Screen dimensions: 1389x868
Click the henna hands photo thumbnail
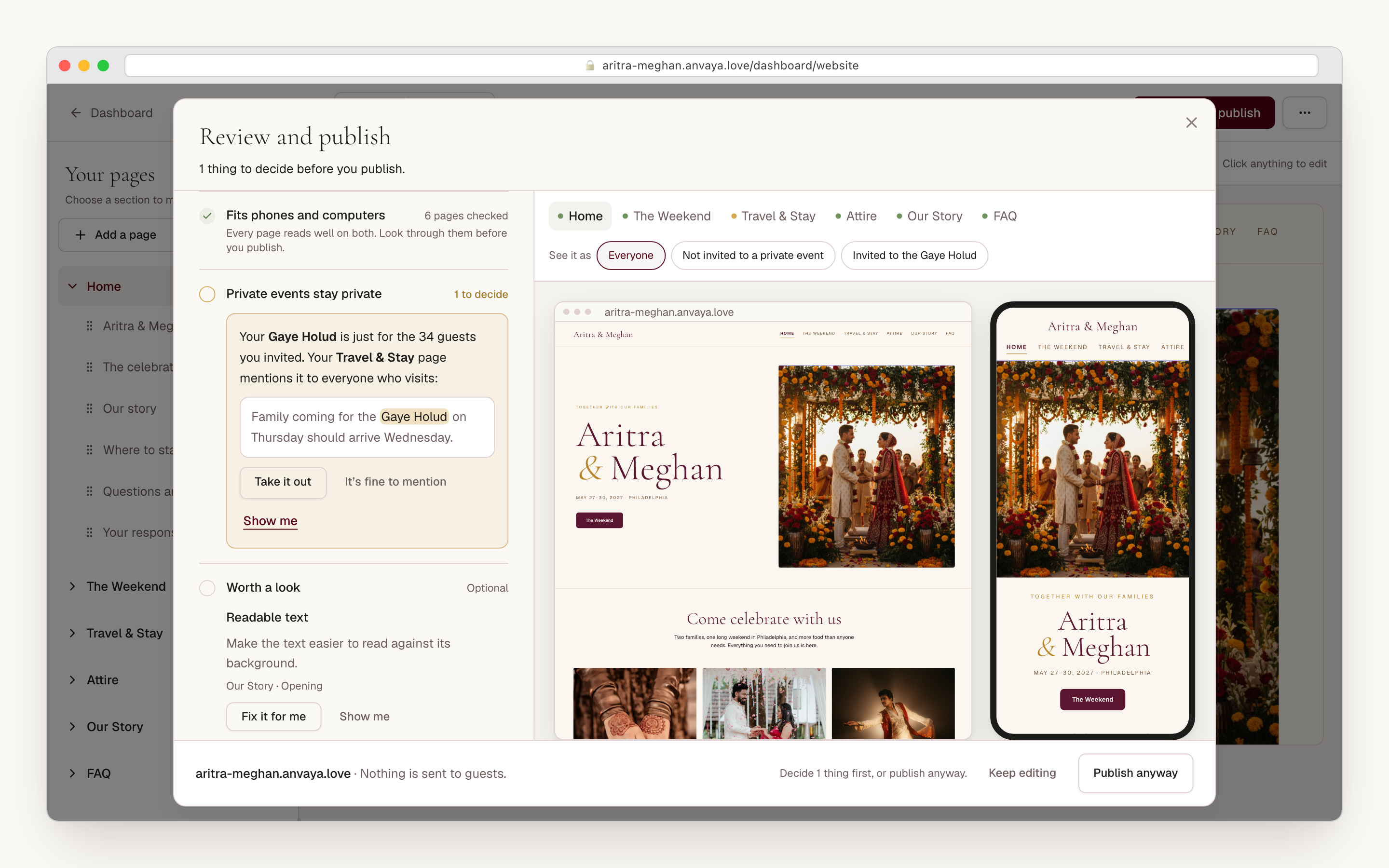tap(635, 703)
